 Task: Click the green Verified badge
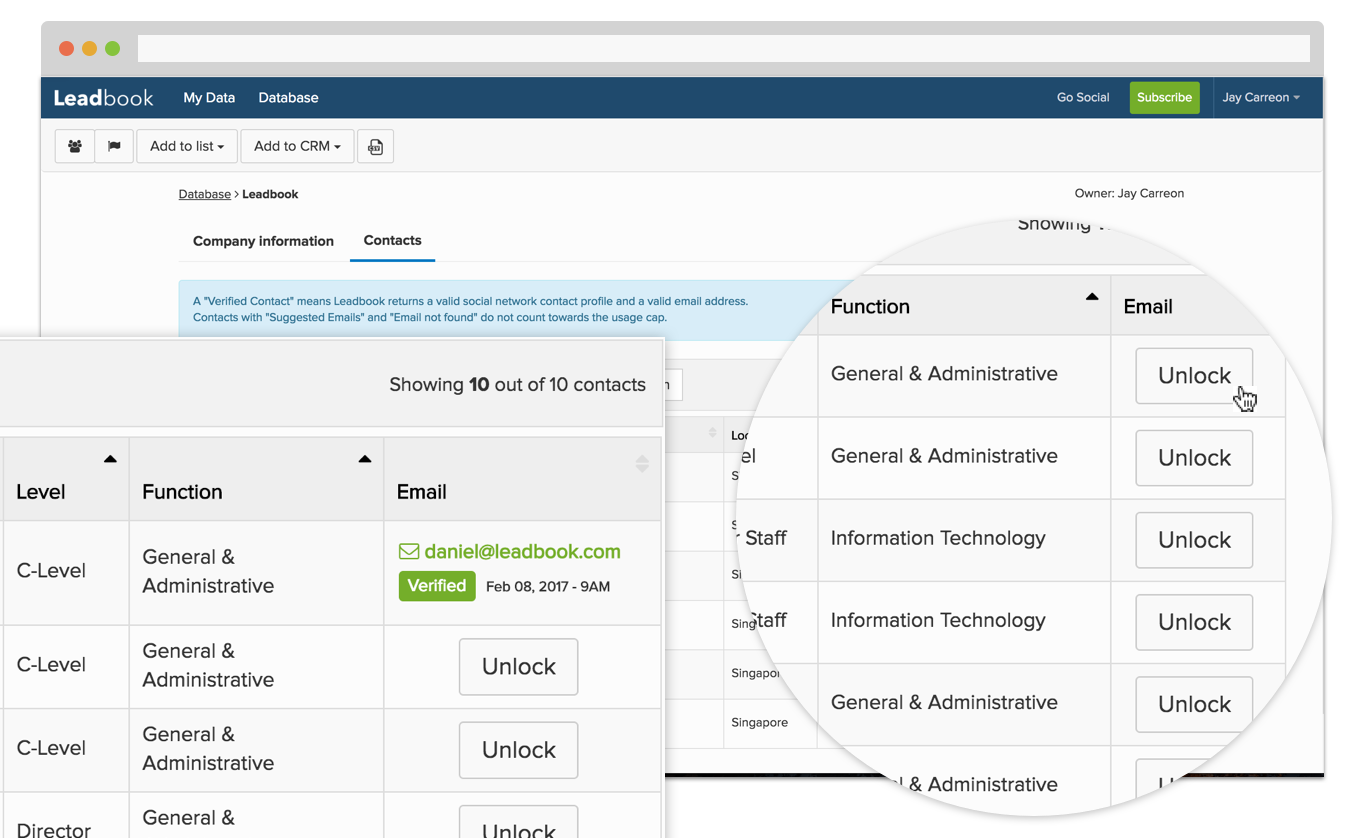tap(437, 586)
